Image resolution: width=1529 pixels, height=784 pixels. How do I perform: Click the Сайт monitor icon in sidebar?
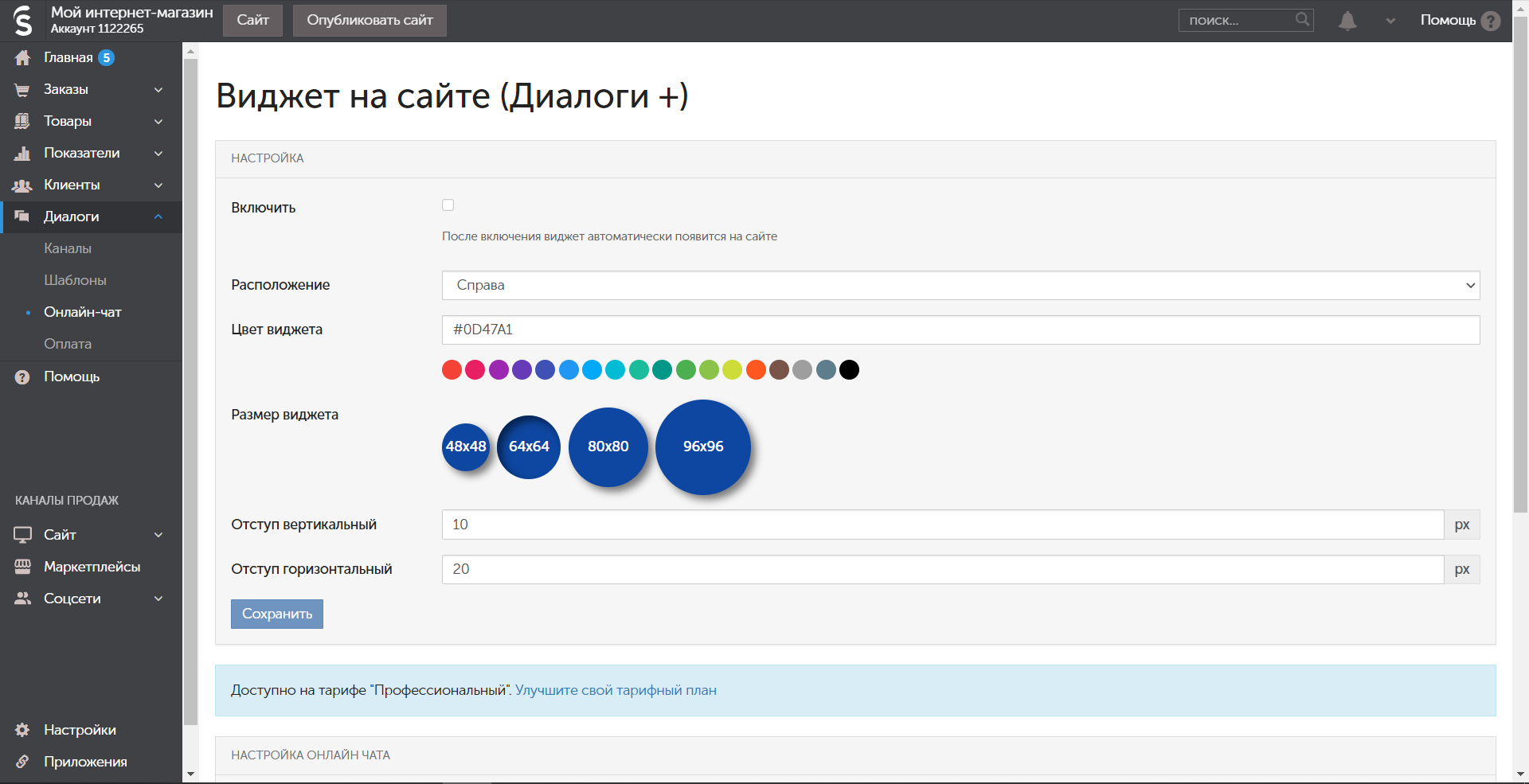coord(22,535)
